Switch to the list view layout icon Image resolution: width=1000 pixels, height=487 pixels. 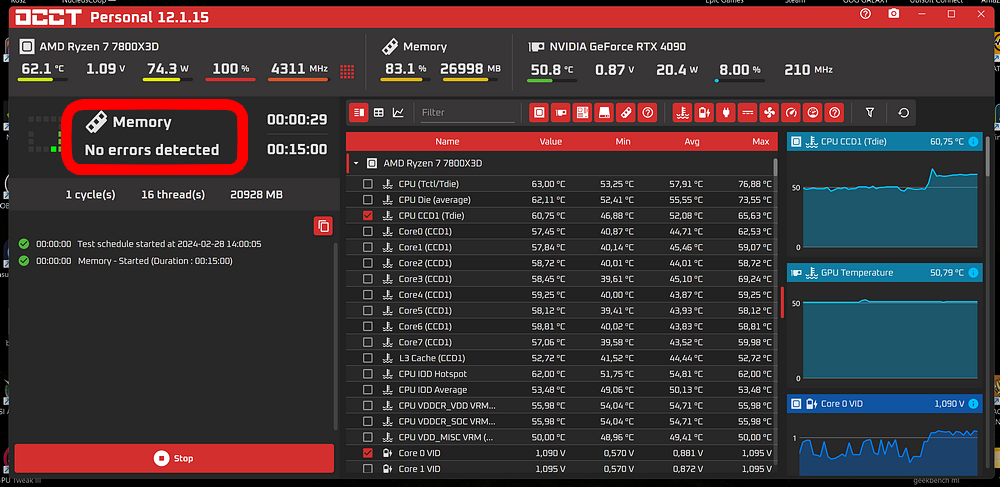click(x=359, y=113)
